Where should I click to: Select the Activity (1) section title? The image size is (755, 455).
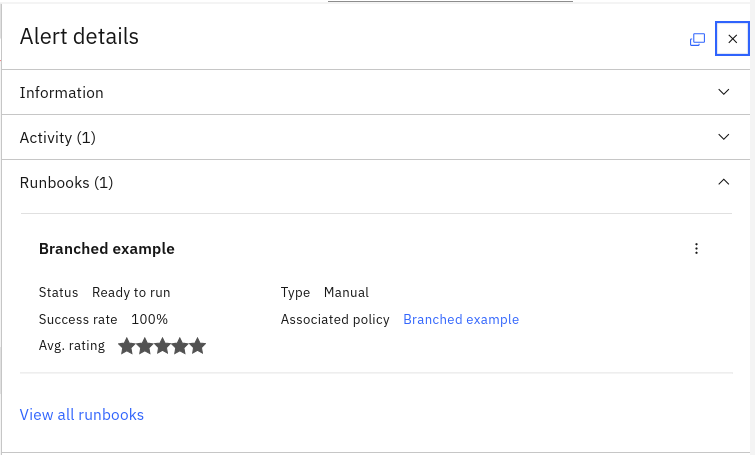click(x=58, y=138)
